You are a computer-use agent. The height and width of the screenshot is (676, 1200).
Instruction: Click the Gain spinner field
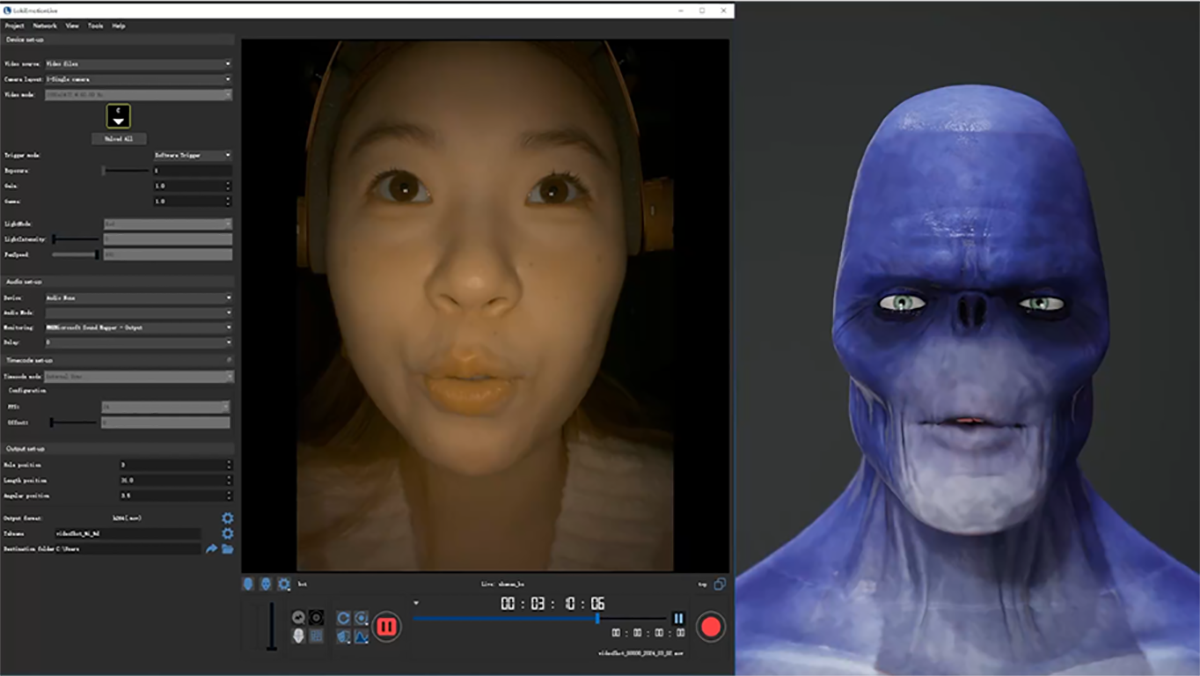pos(191,186)
